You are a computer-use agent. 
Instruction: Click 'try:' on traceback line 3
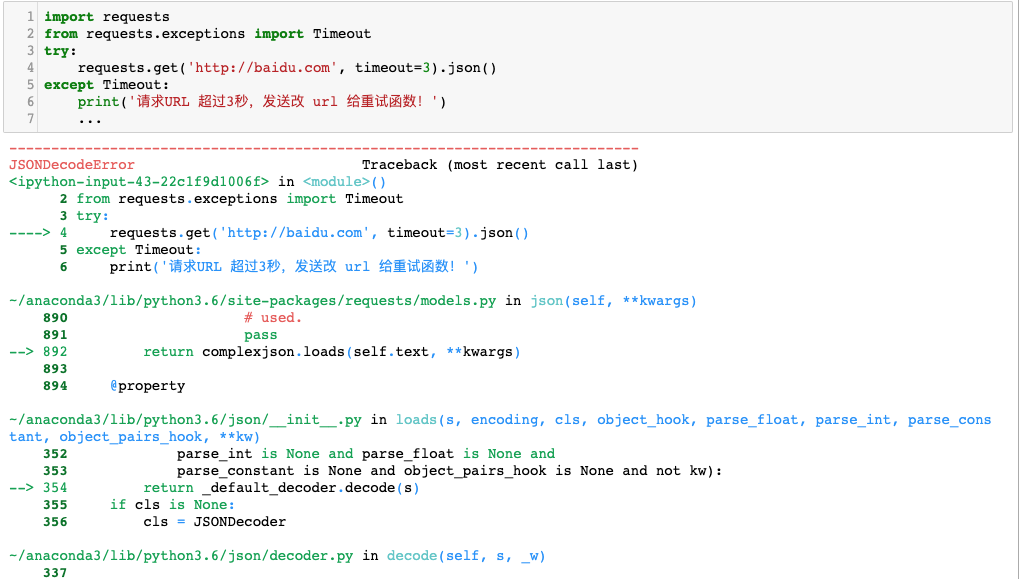coord(93,216)
